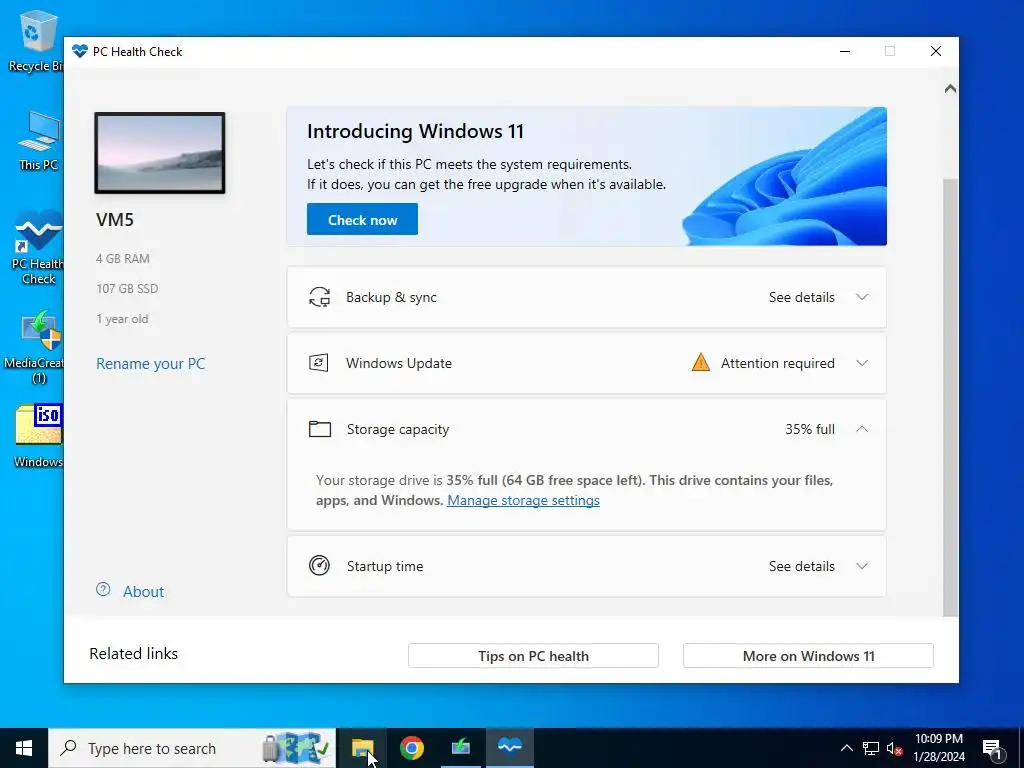Viewport: 1024px width, 768px height.
Task: Show hidden system tray icons
Action: tap(846, 748)
